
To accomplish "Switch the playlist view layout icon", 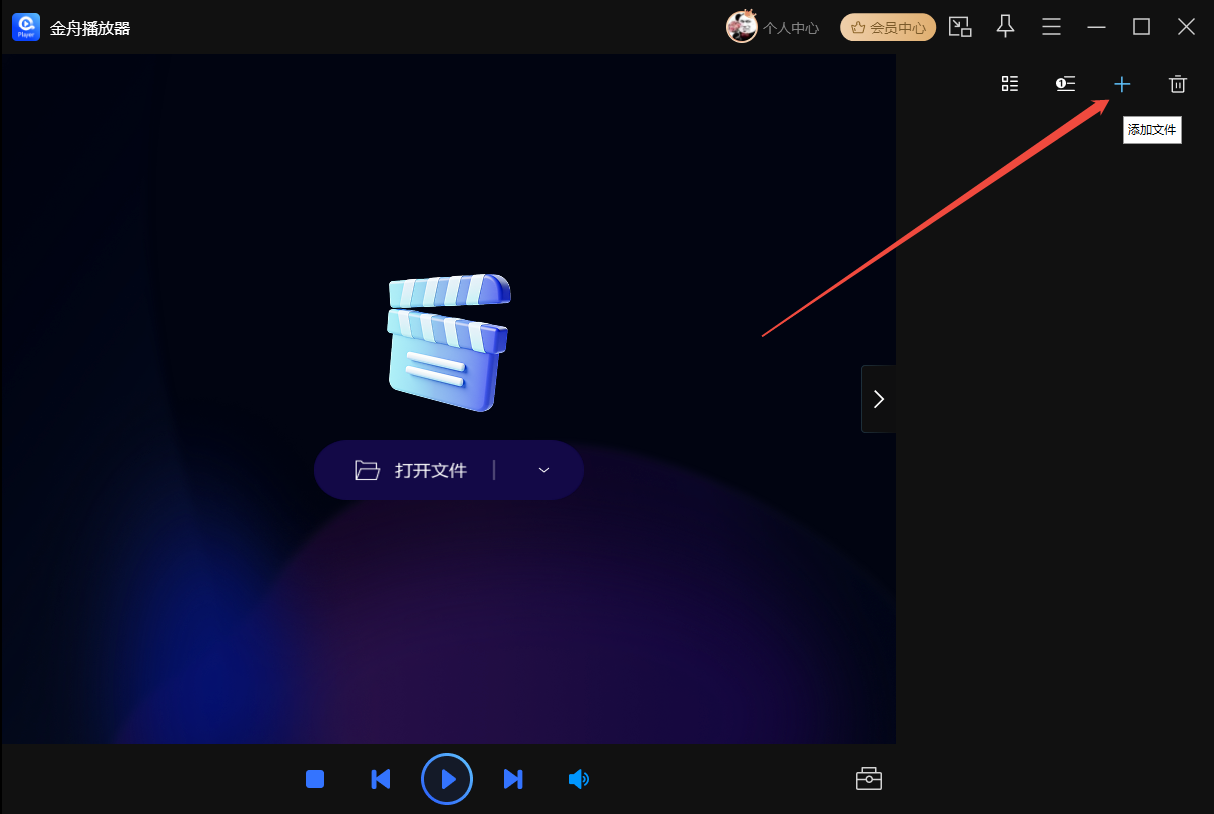I will tap(1010, 84).
